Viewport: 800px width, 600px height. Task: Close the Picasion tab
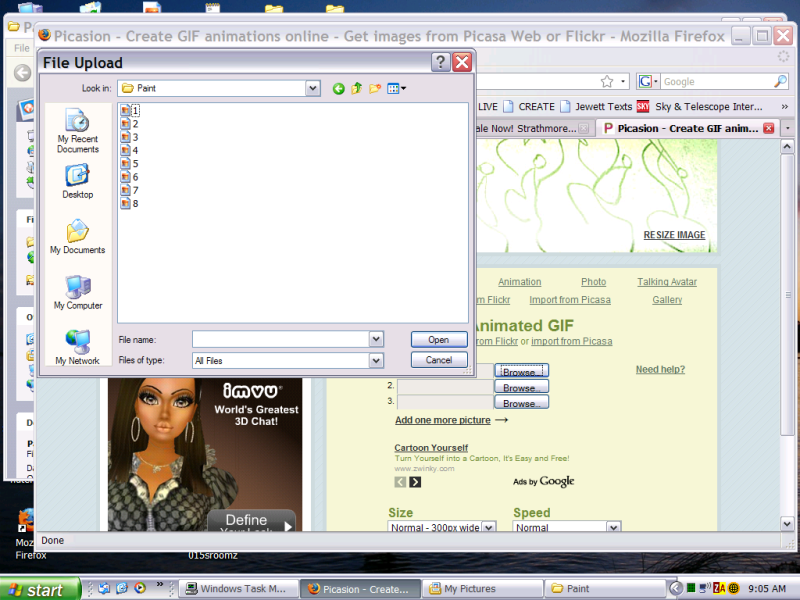click(768, 128)
